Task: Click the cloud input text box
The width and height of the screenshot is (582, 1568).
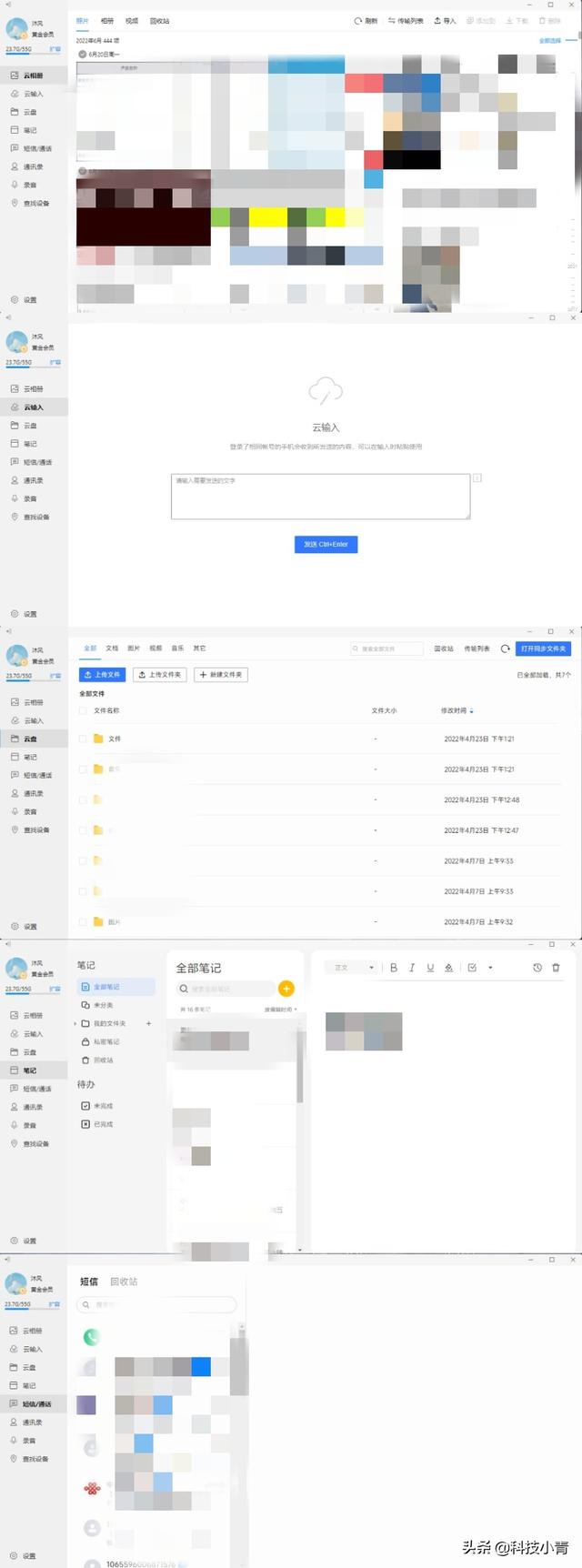Action: (320, 497)
